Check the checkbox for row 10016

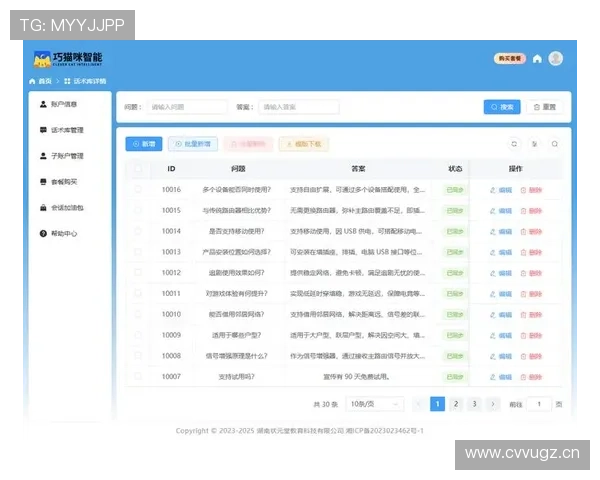tap(138, 189)
